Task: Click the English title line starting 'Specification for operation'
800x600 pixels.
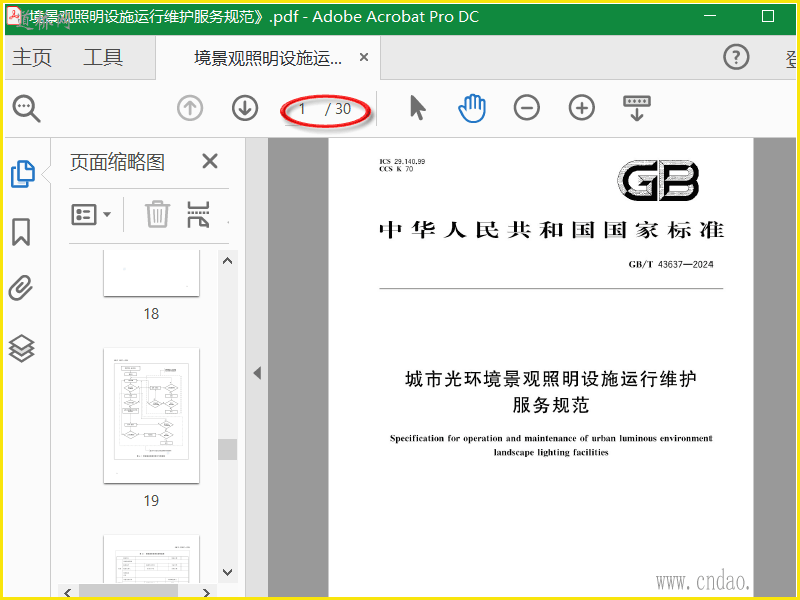Action: 551,438
